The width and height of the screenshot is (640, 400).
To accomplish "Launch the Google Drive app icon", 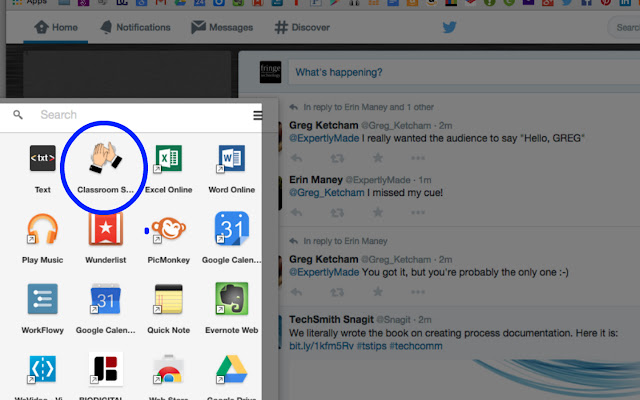I will coord(231,369).
